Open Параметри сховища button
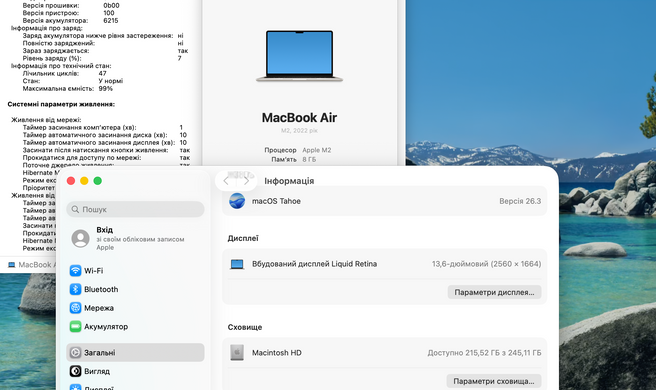 coord(494,381)
